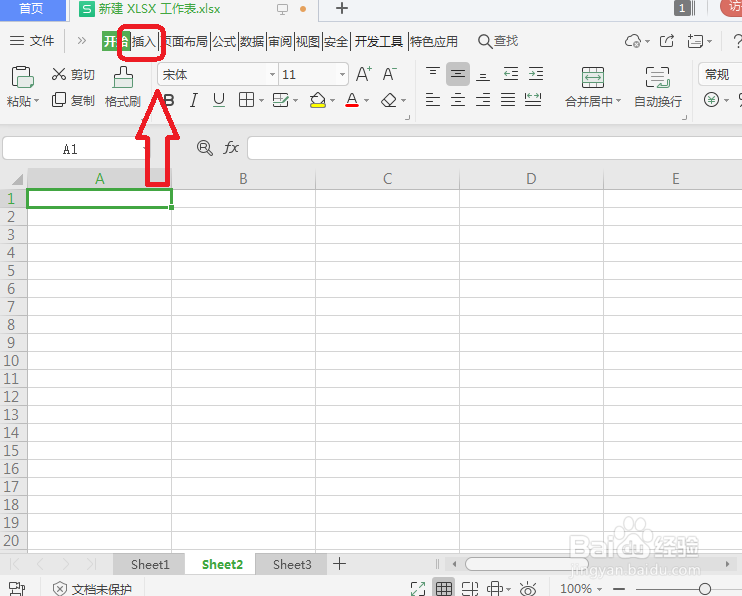Select column C header

[388, 179]
